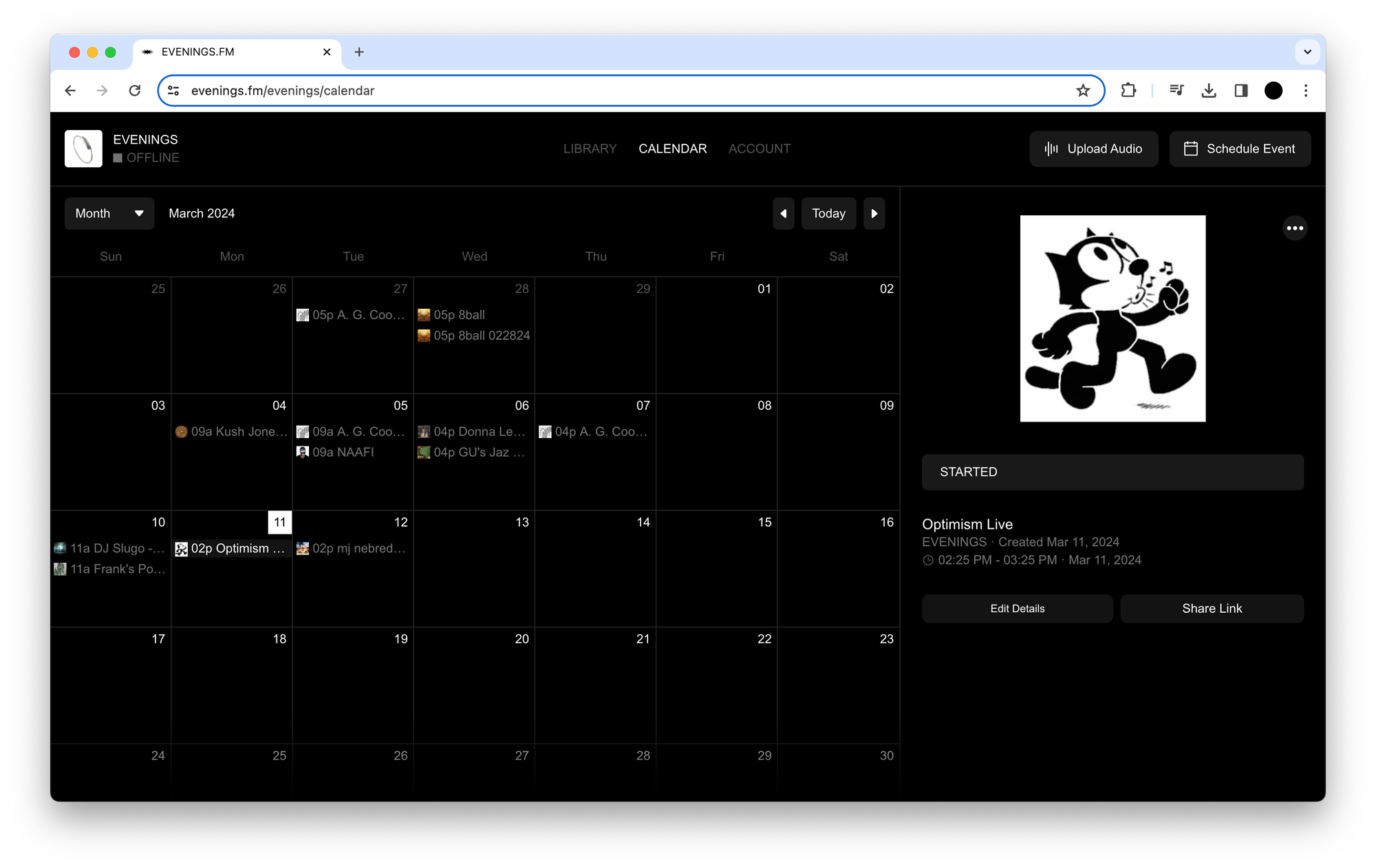The height and width of the screenshot is (868, 1376).
Task: Go to next month arrow
Action: click(x=874, y=213)
